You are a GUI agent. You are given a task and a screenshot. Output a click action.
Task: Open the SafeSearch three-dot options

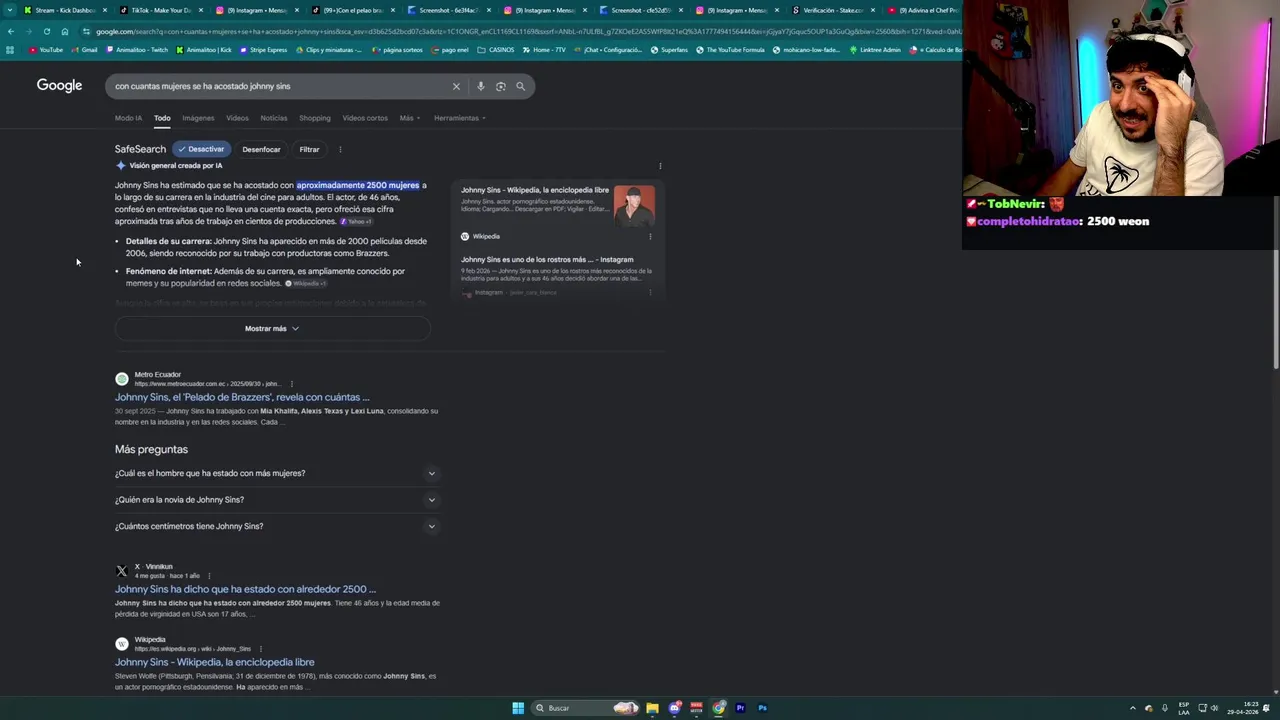(x=340, y=150)
